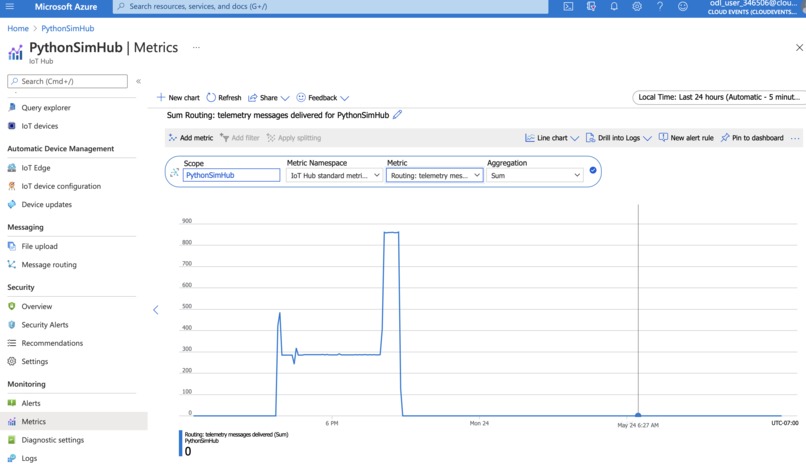Screen dimensions: 806x464
Task: Click Pin to dashboard
Action: 752,138
